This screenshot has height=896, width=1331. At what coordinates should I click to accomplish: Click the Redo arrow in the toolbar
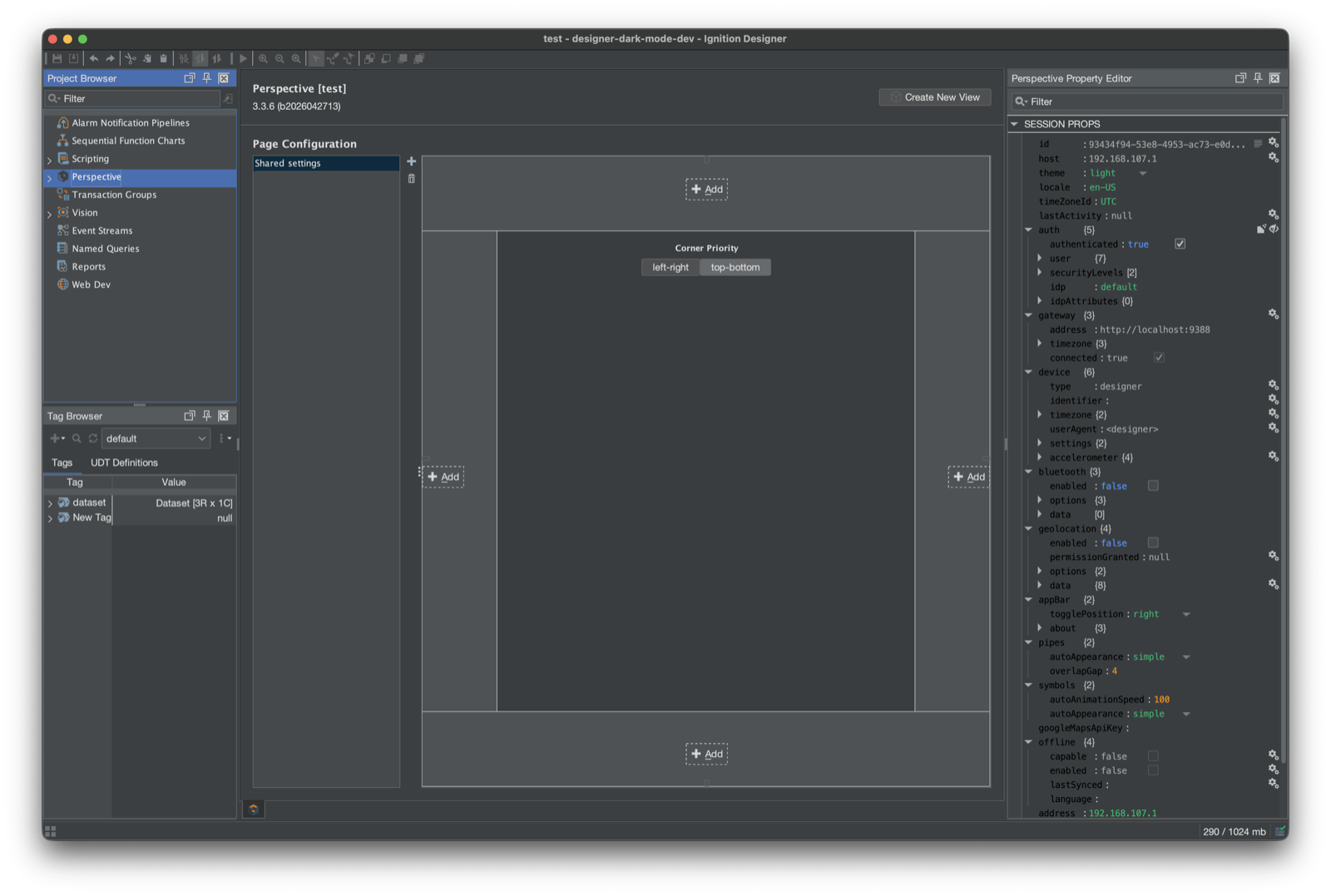pos(110,59)
